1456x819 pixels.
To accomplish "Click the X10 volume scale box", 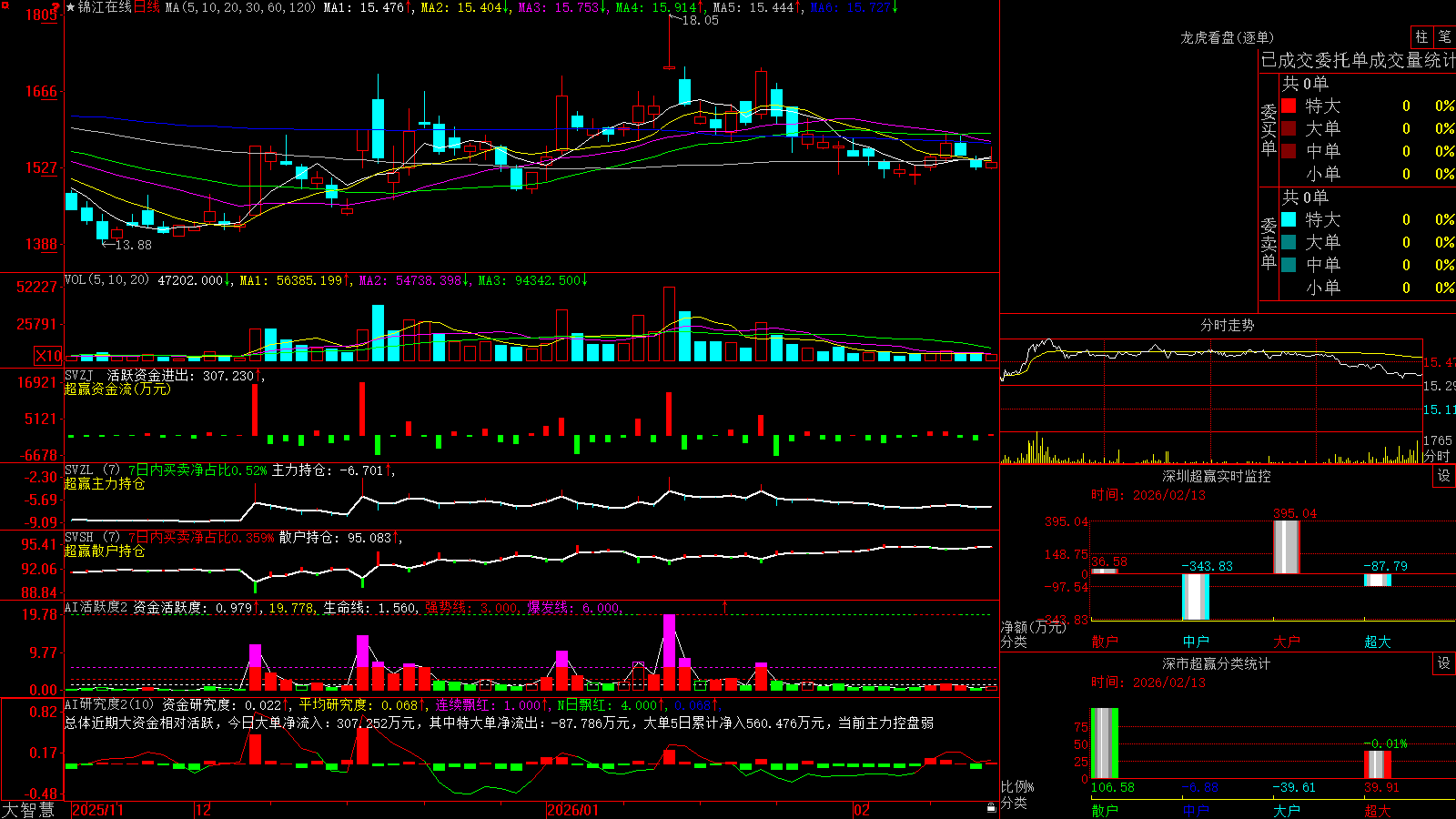I will 49,356.
